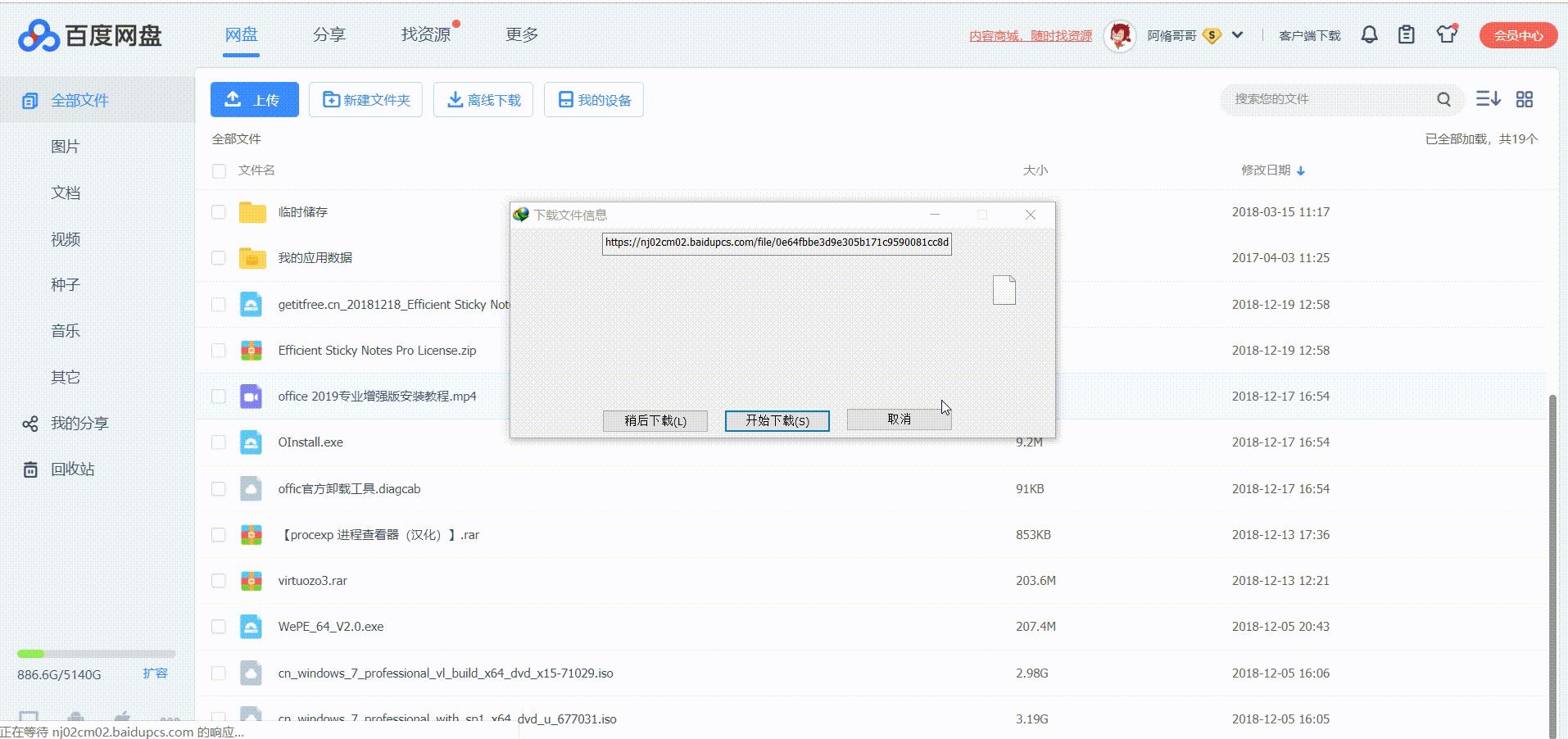
Task: Switch to the 网盘 tab
Action: (242, 34)
